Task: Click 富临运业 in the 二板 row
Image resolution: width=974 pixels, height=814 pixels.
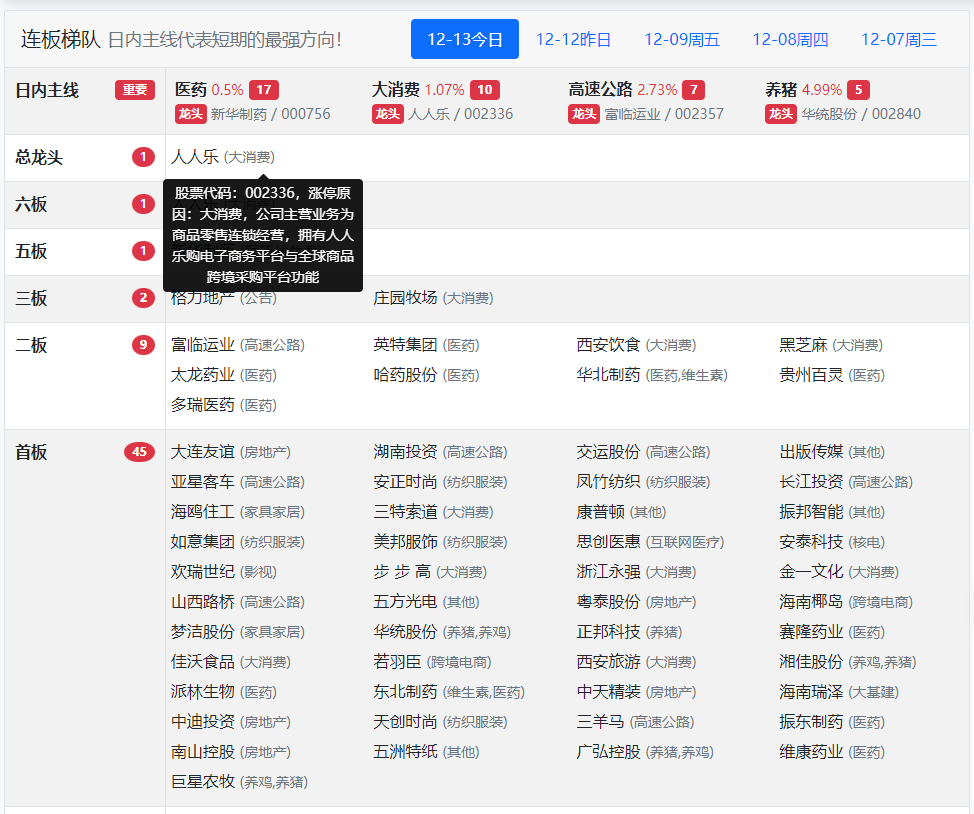Action: point(203,345)
